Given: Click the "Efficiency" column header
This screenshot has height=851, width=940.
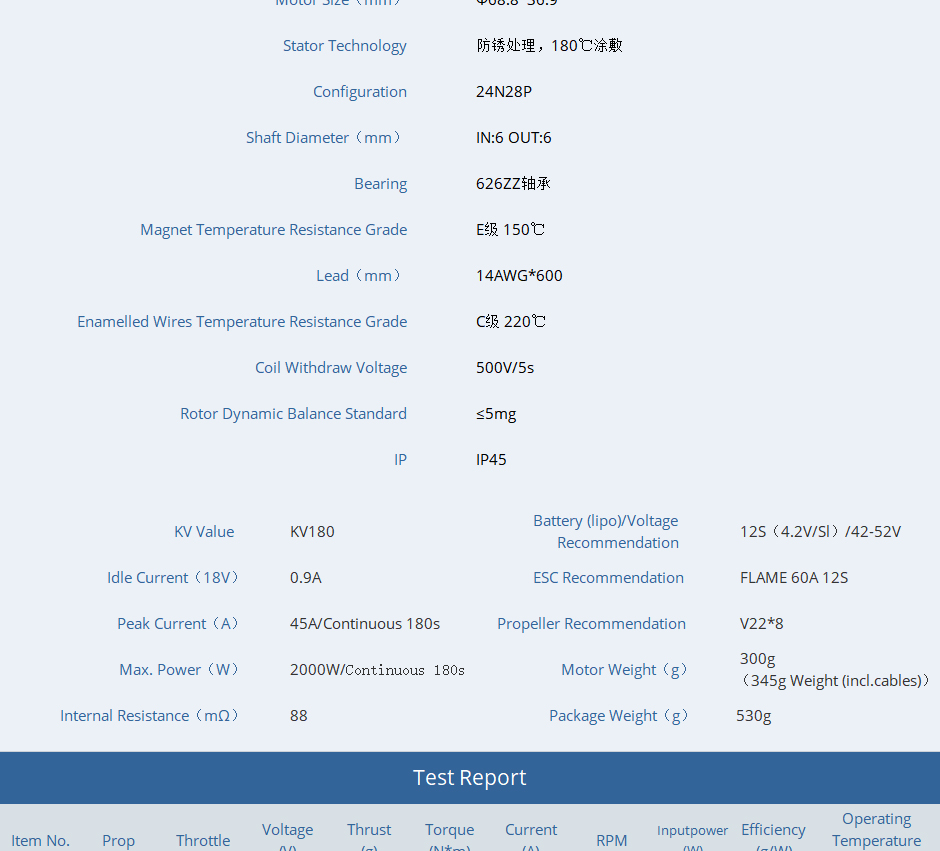Looking at the screenshot, I should (773, 830).
